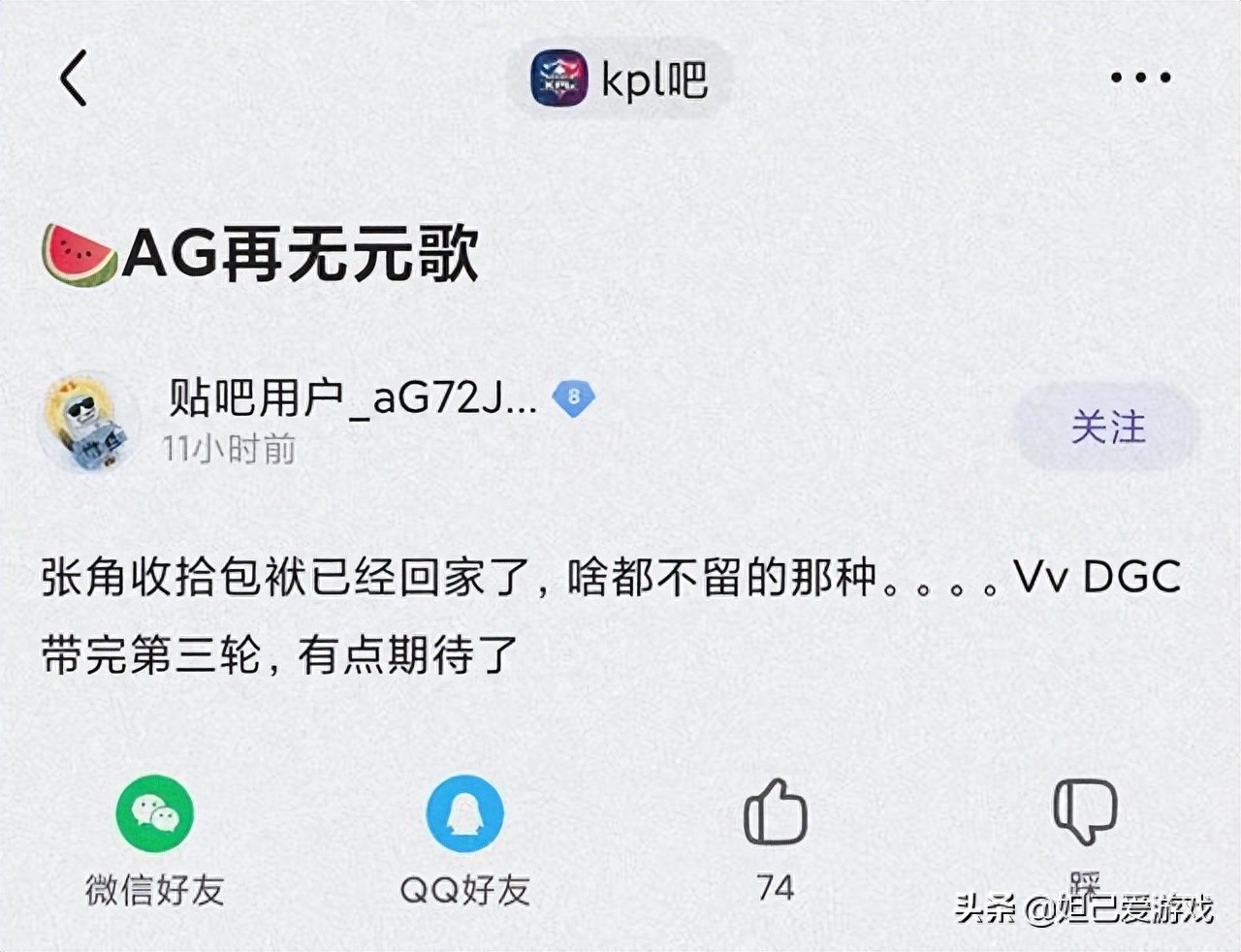
Task: Open the kpl吧 forum name label
Action: tap(654, 79)
